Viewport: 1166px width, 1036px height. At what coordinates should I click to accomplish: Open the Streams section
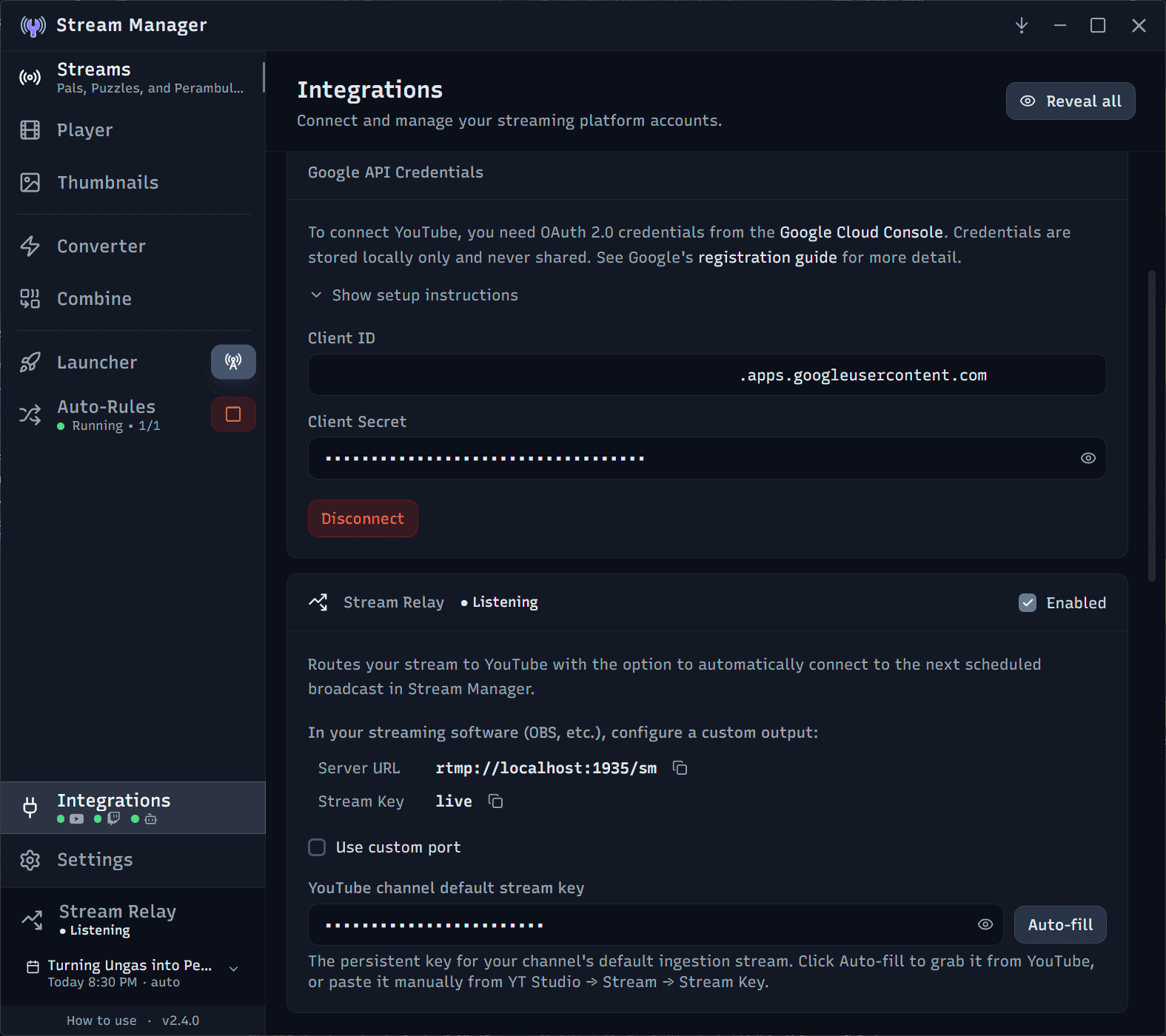[133, 77]
